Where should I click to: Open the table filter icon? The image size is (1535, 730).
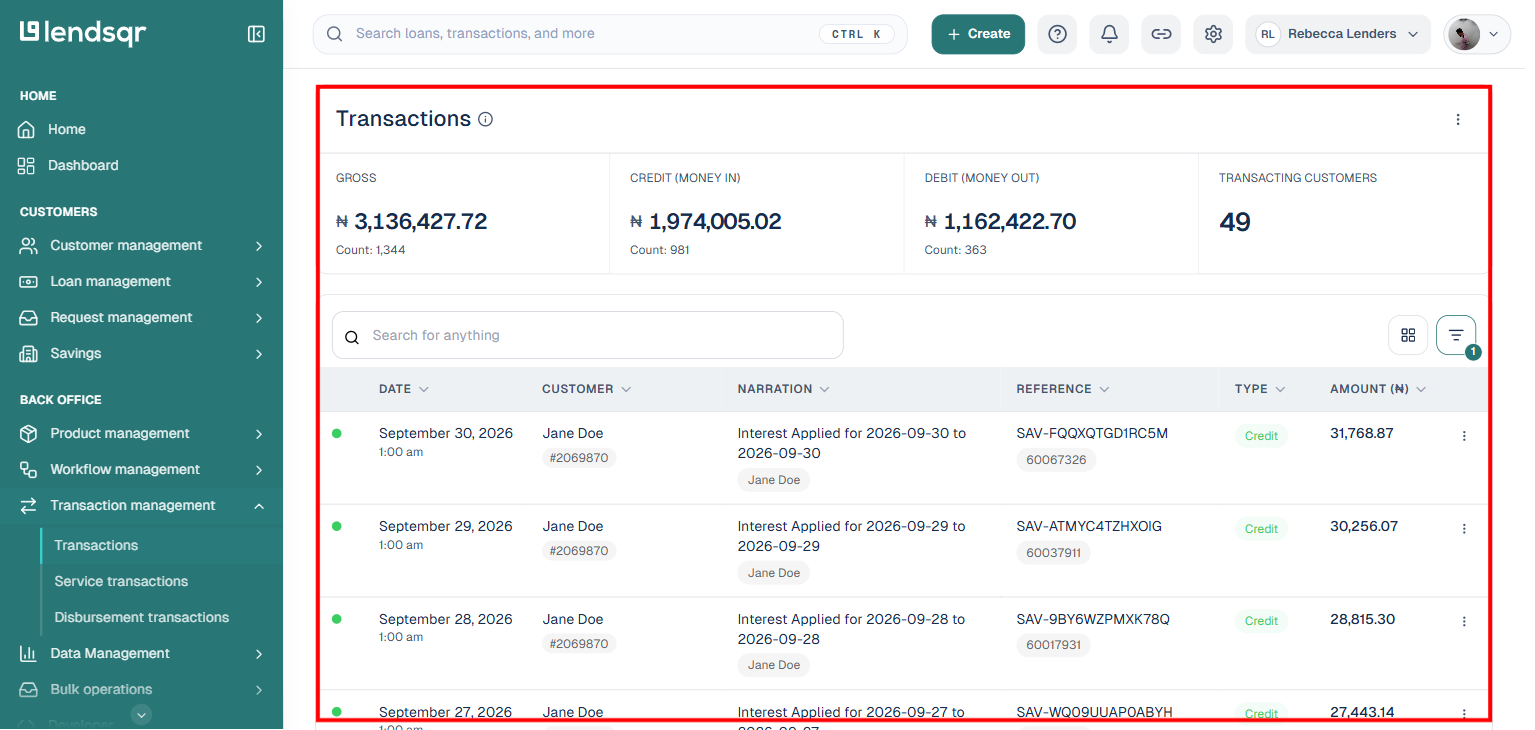(x=1456, y=335)
